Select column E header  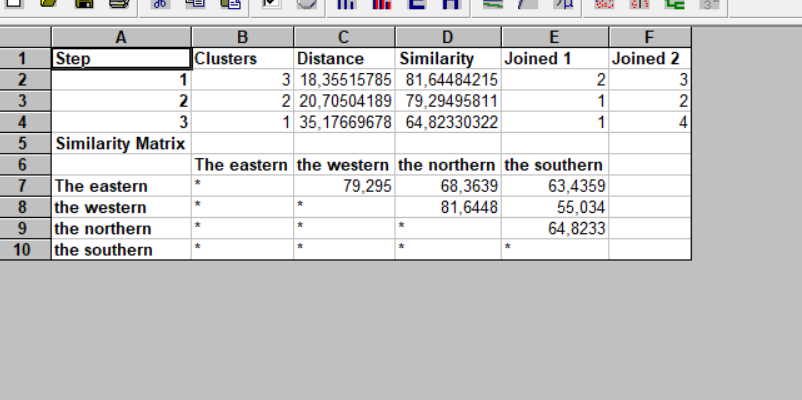point(555,37)
